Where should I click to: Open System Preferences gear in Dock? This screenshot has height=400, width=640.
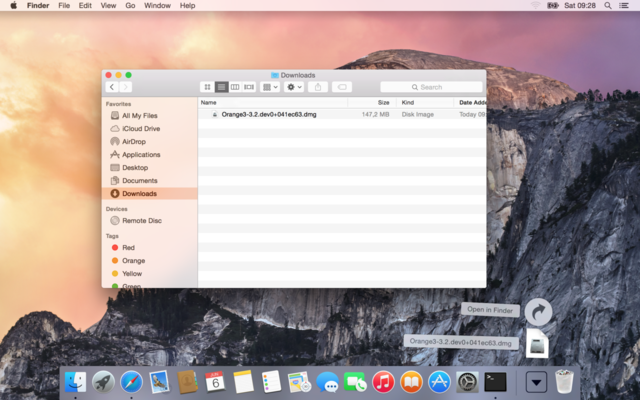(x=467, y=382)
